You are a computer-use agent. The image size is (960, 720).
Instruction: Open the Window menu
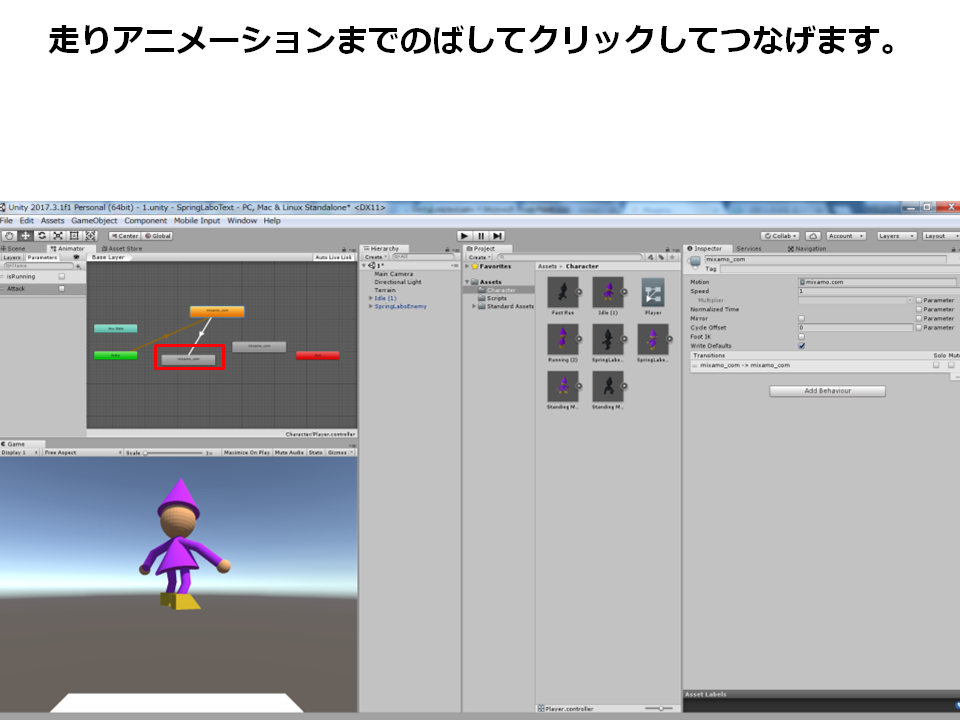point(242,221)
